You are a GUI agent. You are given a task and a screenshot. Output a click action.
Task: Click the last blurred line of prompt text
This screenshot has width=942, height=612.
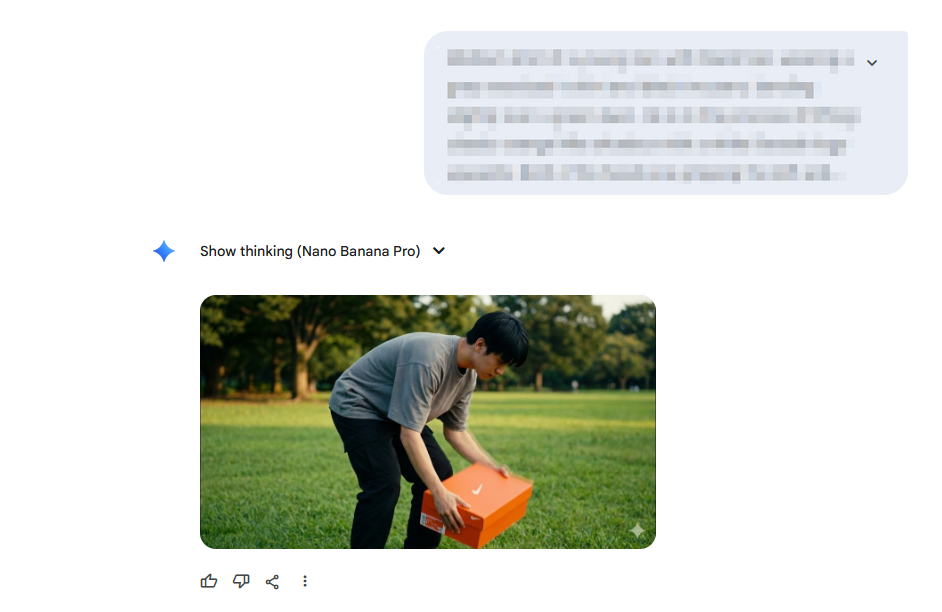click(645, 173)
